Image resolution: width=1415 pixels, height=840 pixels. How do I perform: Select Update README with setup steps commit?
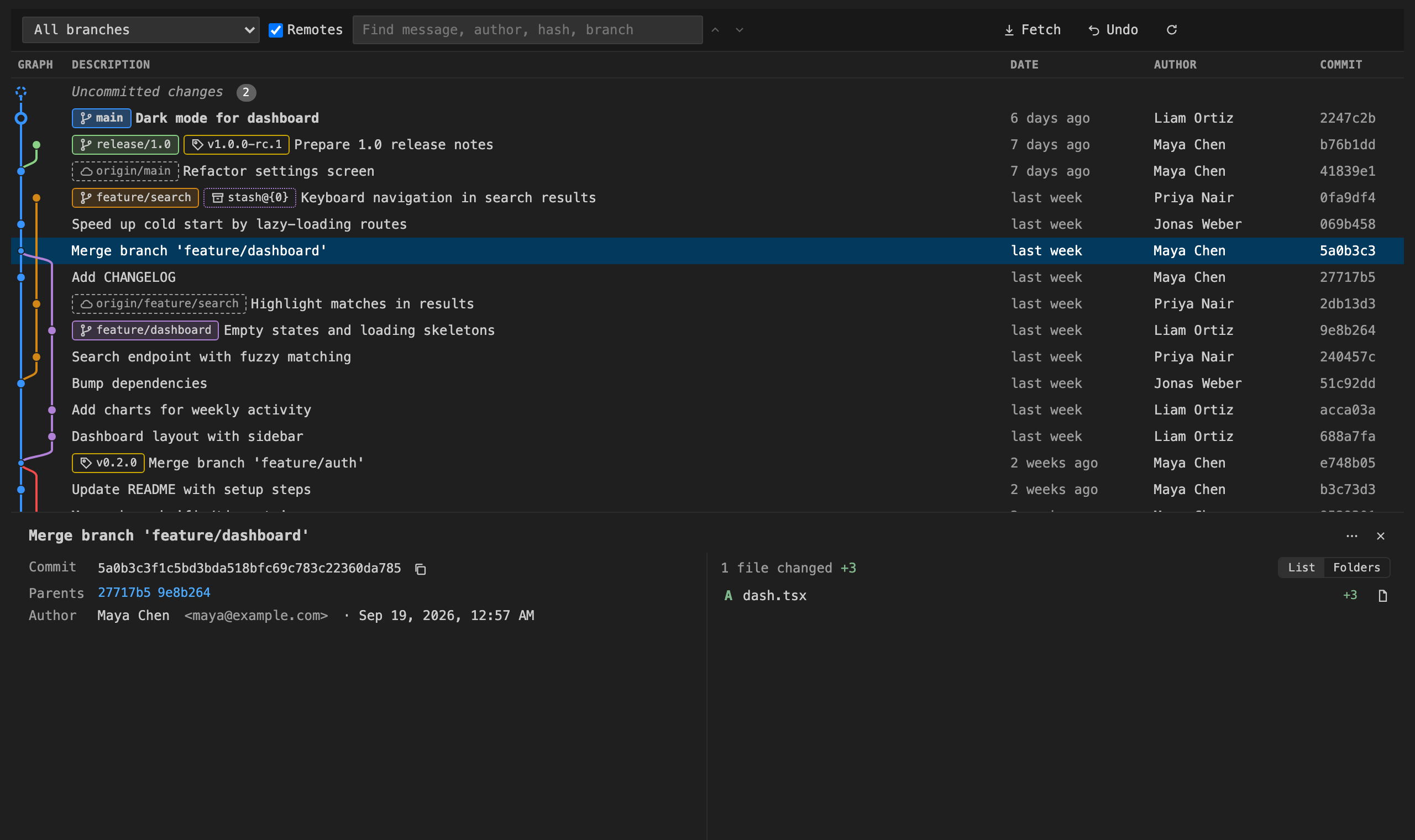[707, 490]
